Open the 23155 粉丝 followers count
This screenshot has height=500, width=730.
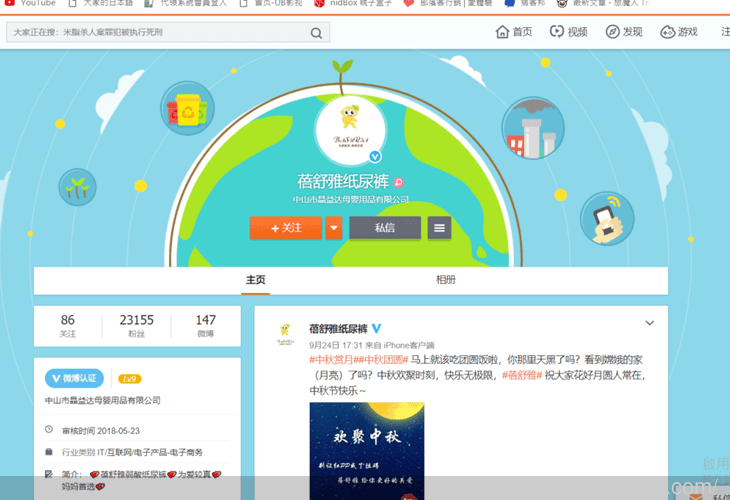(136, 326)
